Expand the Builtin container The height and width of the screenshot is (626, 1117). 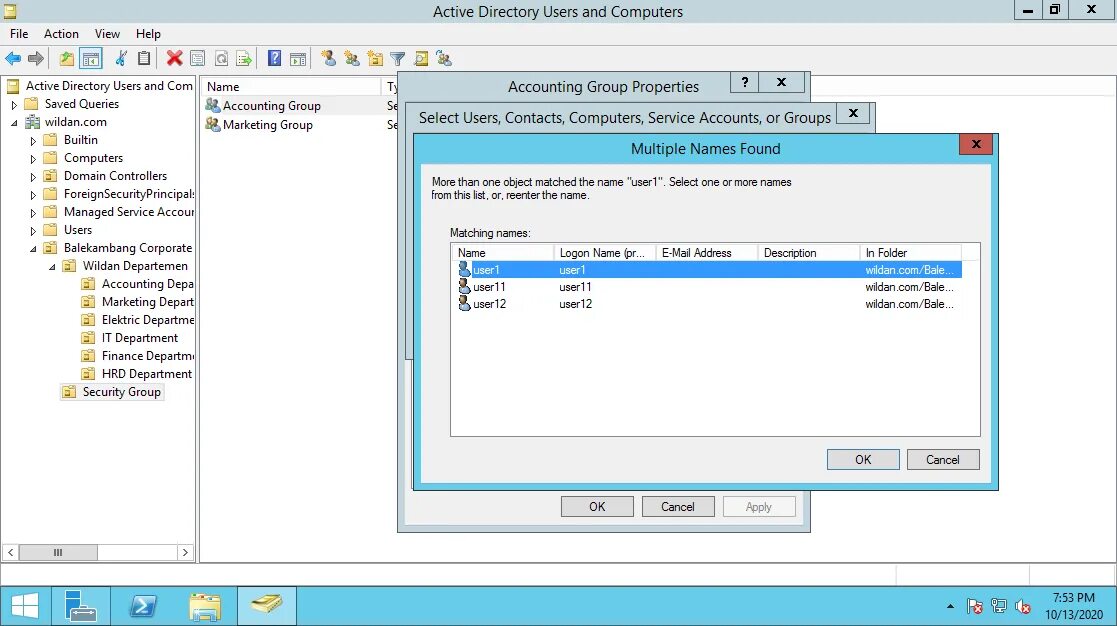coord(33,140)
